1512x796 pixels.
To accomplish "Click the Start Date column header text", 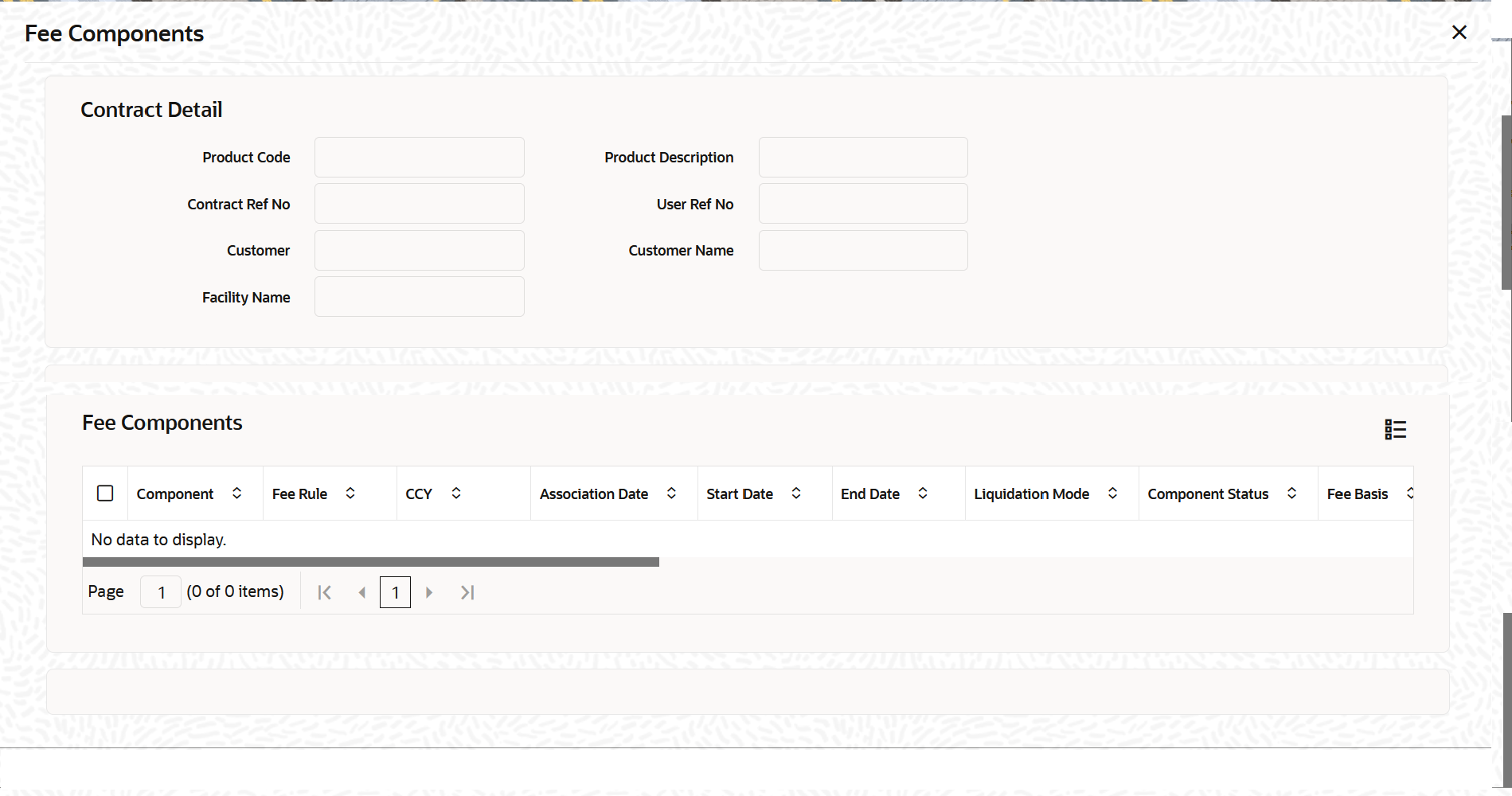I will [740, 494].
